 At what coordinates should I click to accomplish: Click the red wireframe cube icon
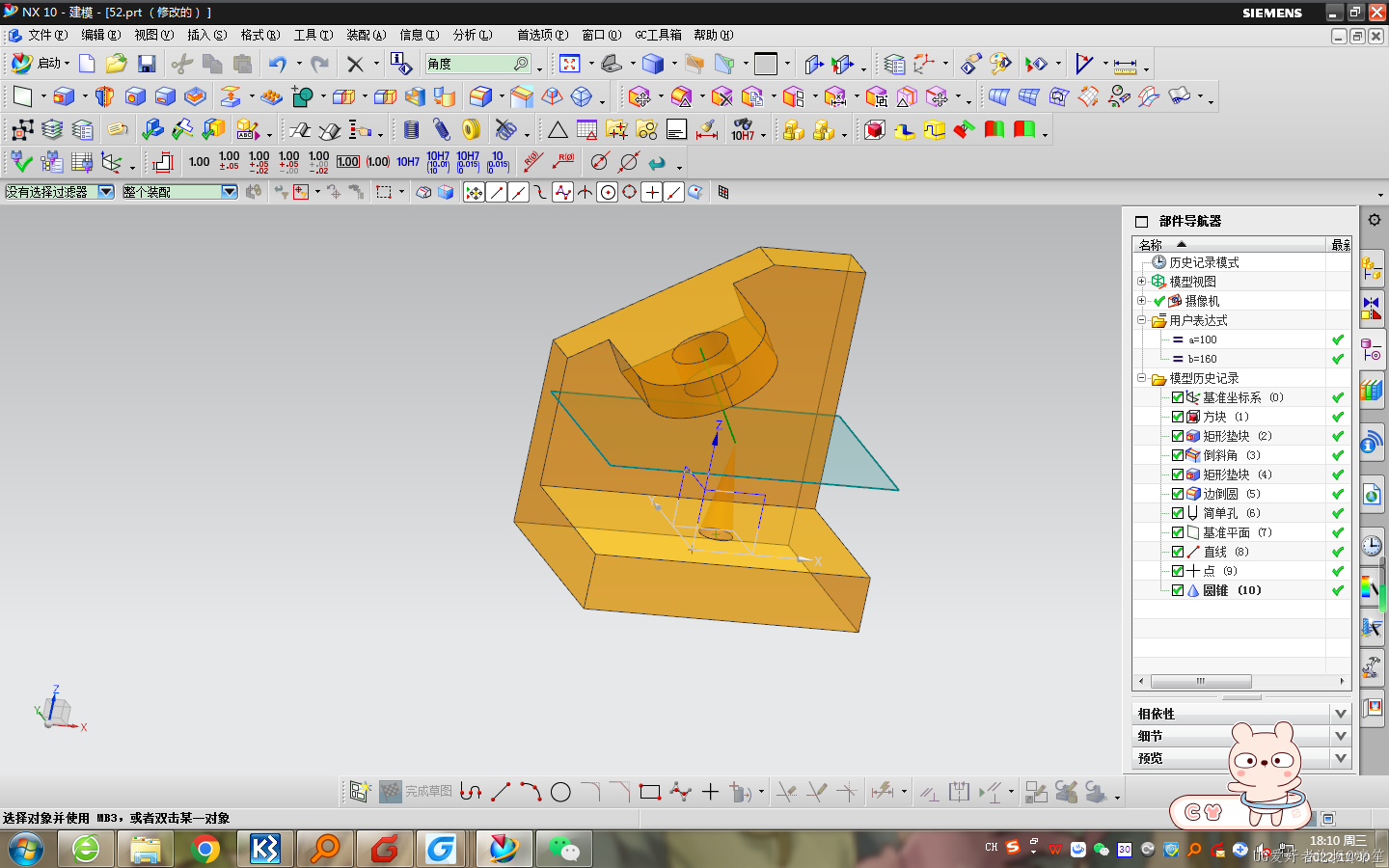[875, 129]
